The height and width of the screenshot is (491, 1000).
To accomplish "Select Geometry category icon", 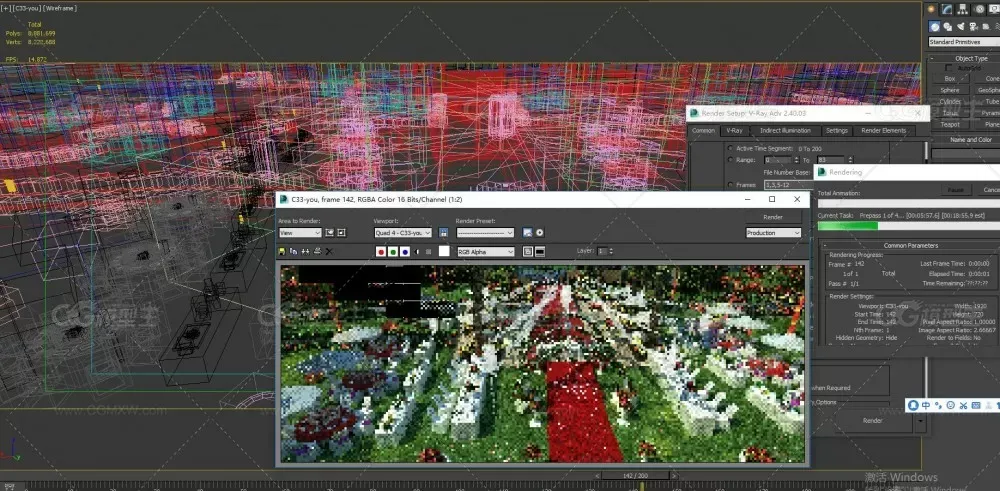I will tap(934, 27).
